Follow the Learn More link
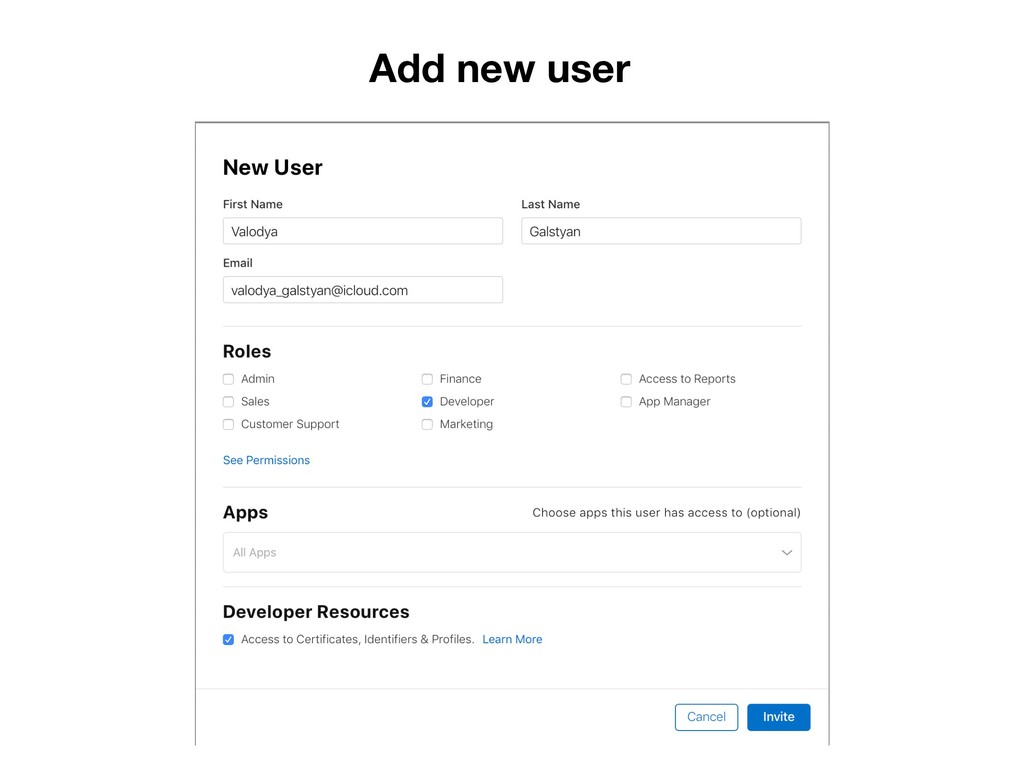This screenshot has height=768, width=1024. click(512, 639)
